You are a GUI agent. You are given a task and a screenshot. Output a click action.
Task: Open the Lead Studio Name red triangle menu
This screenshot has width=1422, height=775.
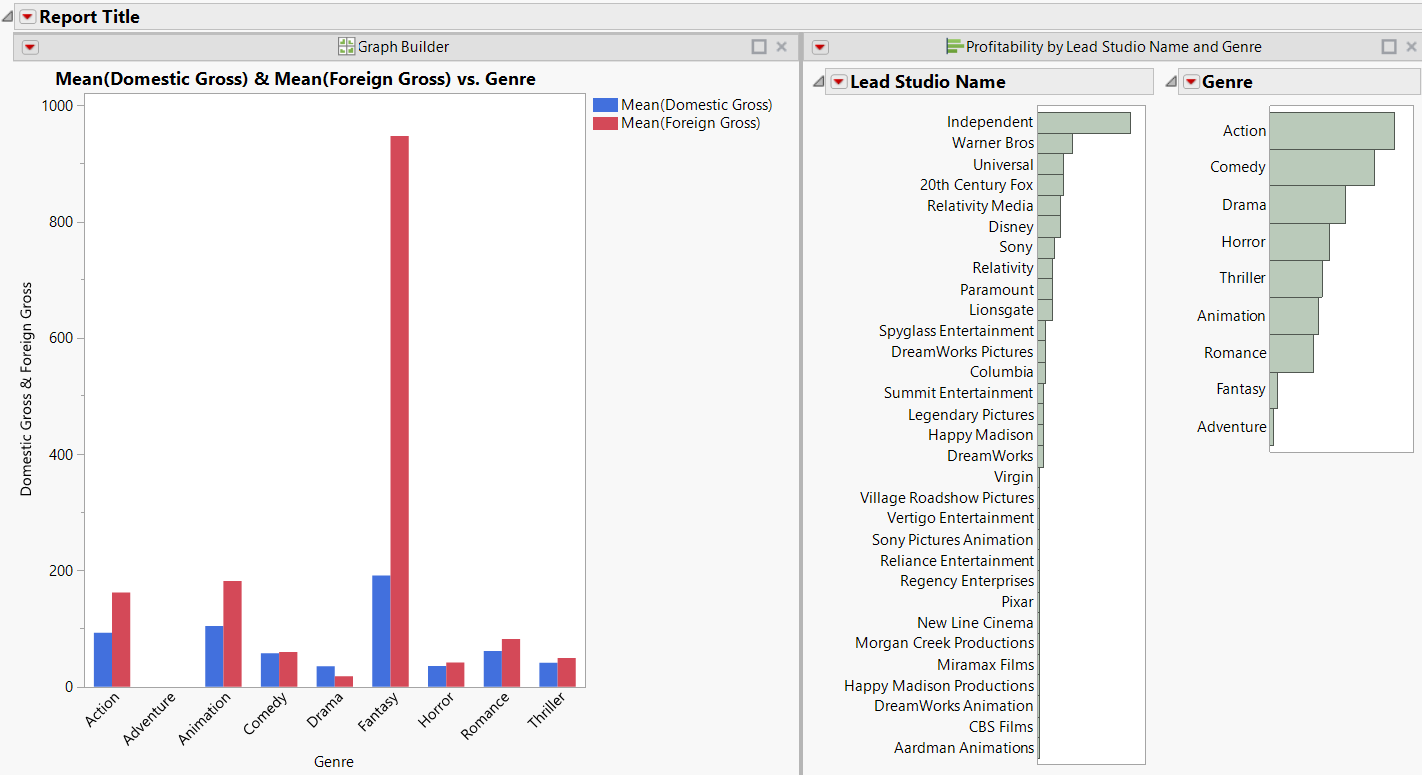839,81
